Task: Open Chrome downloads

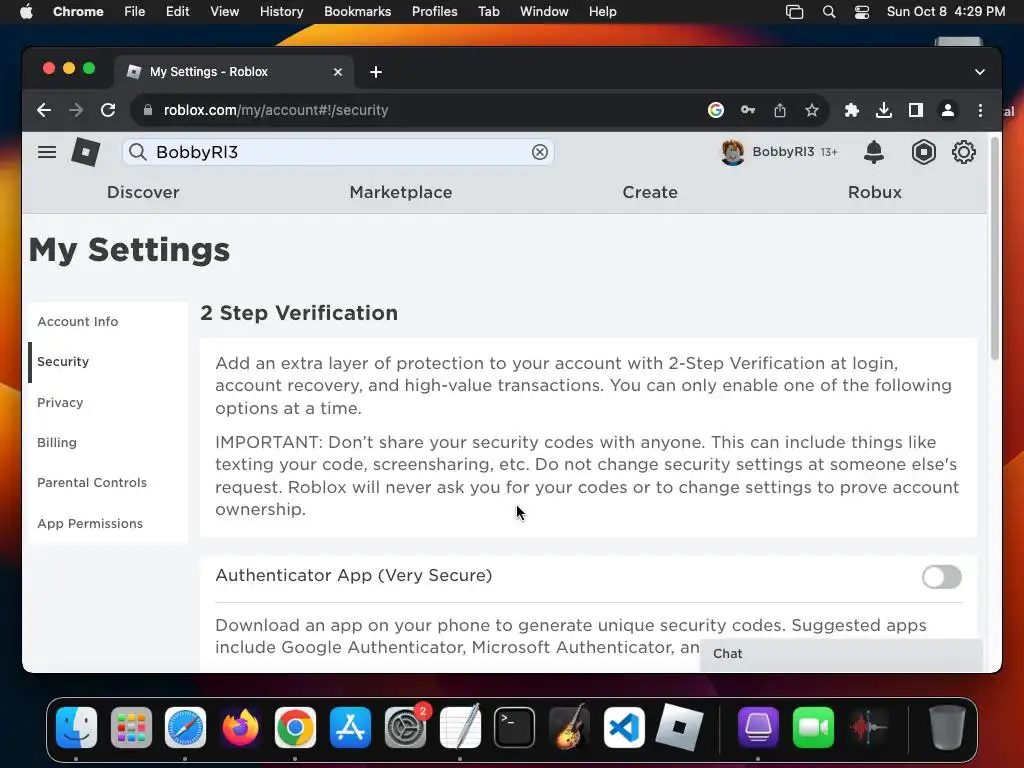Action: pos(884,110)
